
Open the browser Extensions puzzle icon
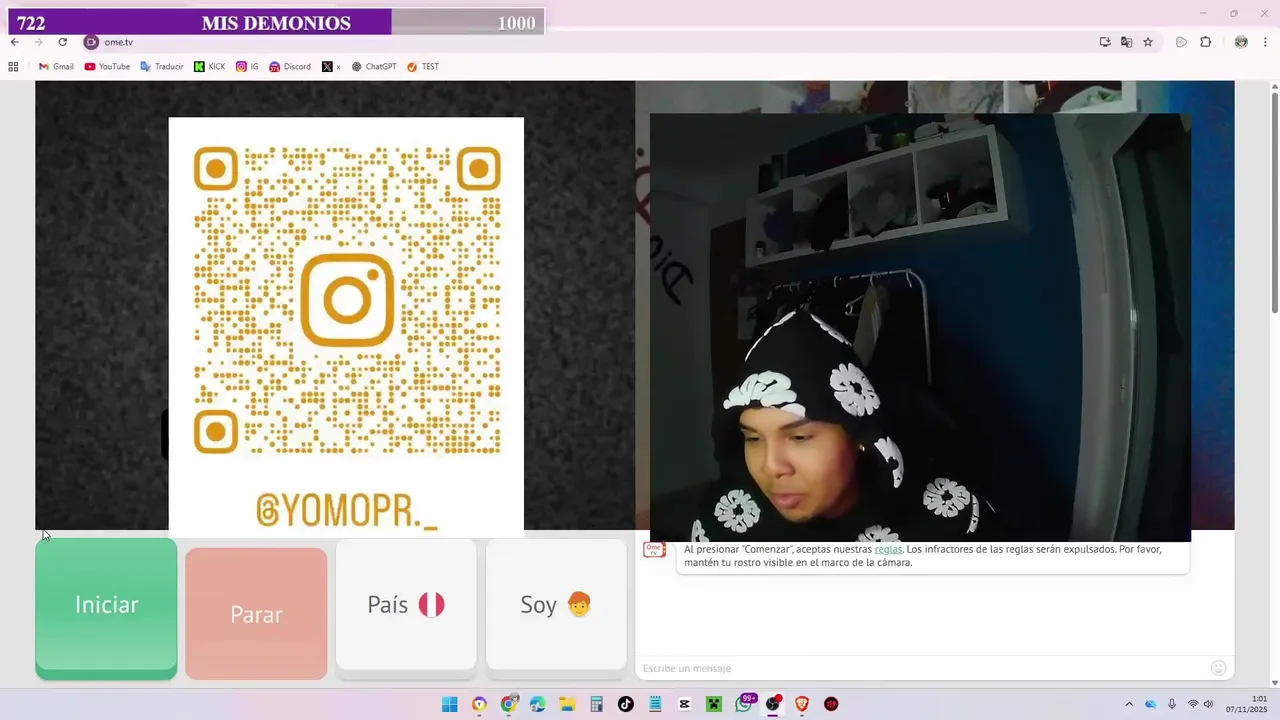point(1205,42)
